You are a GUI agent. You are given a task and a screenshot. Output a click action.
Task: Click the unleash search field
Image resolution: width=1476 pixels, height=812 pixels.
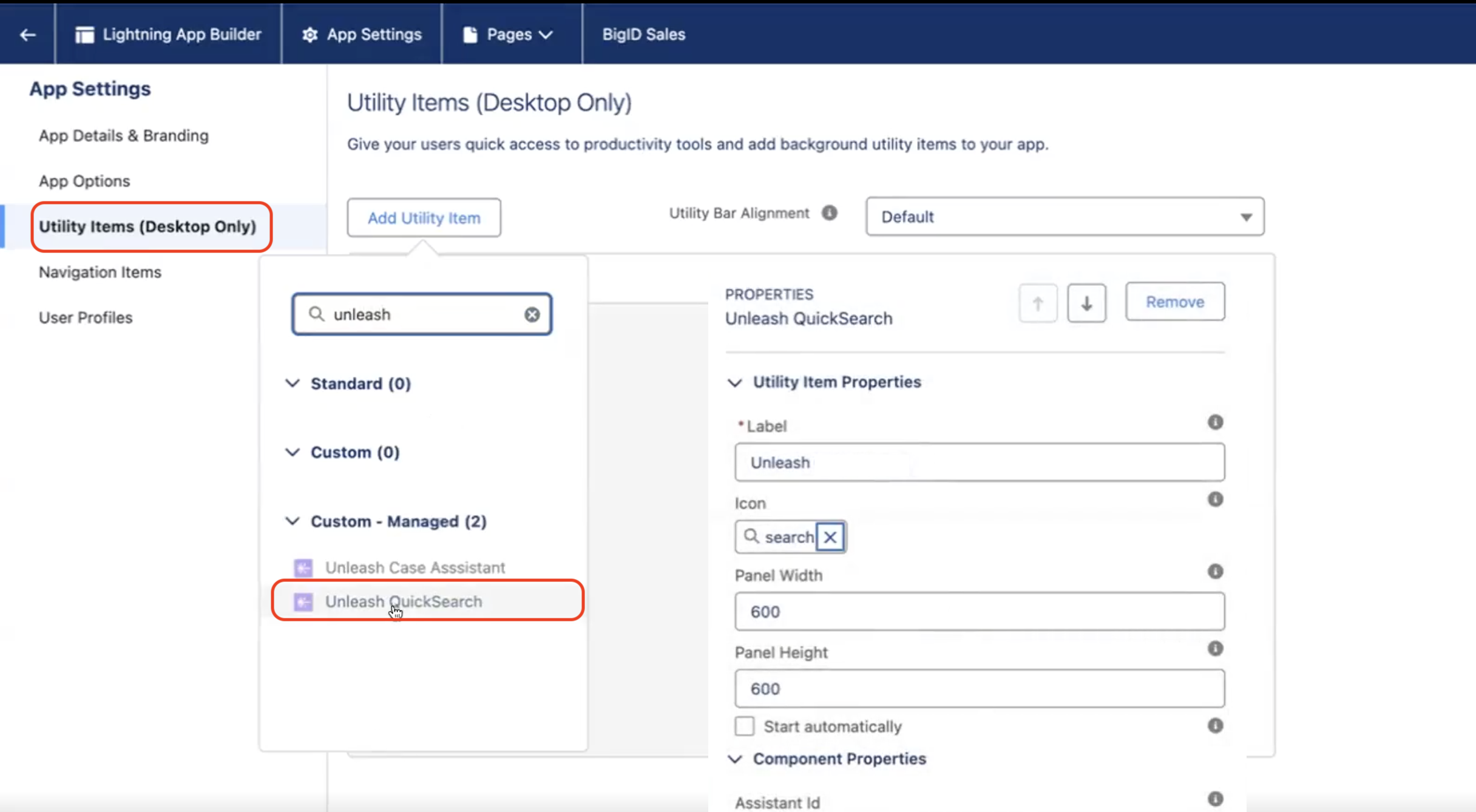pyautogui.click(x=422, y=314)
